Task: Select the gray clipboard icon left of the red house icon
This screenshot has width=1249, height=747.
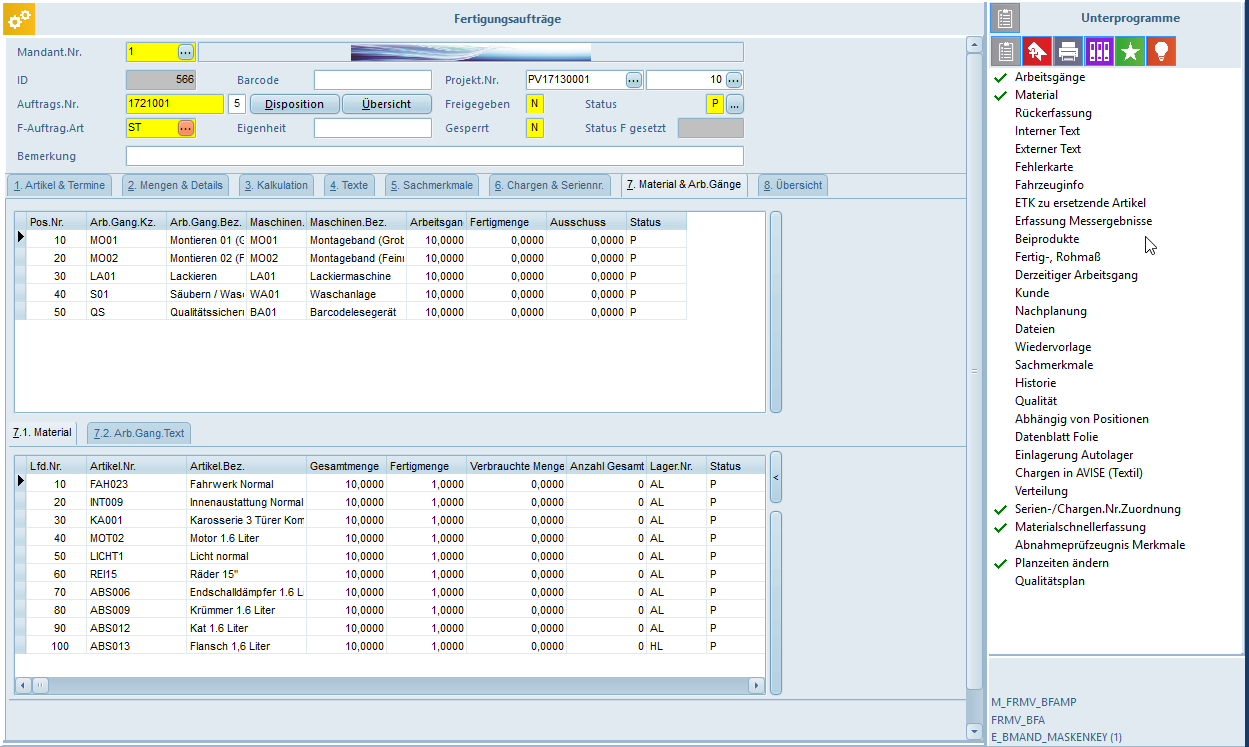Action: tap(1006, 51)
